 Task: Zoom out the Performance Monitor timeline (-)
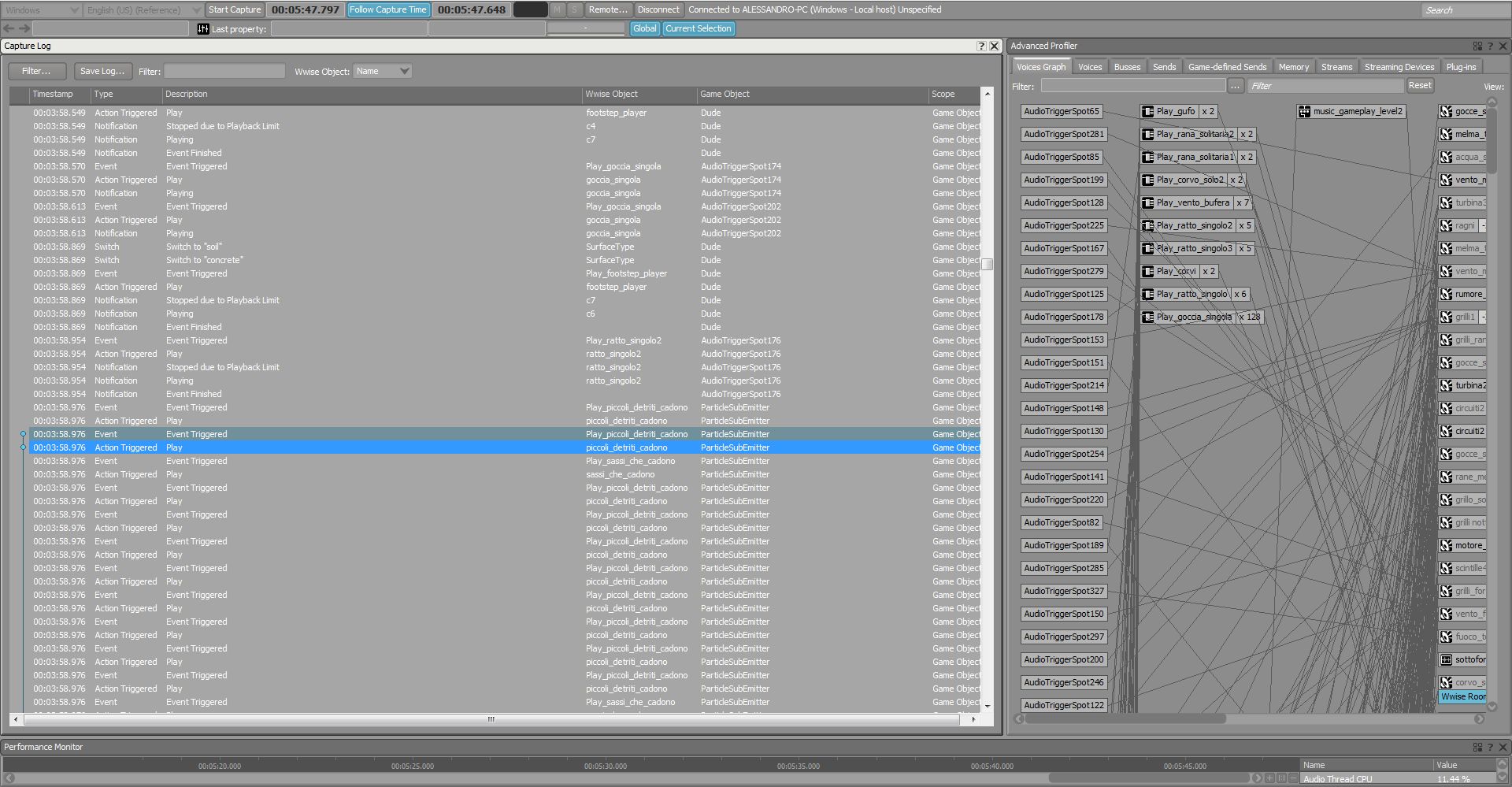tap(1293, 778)
